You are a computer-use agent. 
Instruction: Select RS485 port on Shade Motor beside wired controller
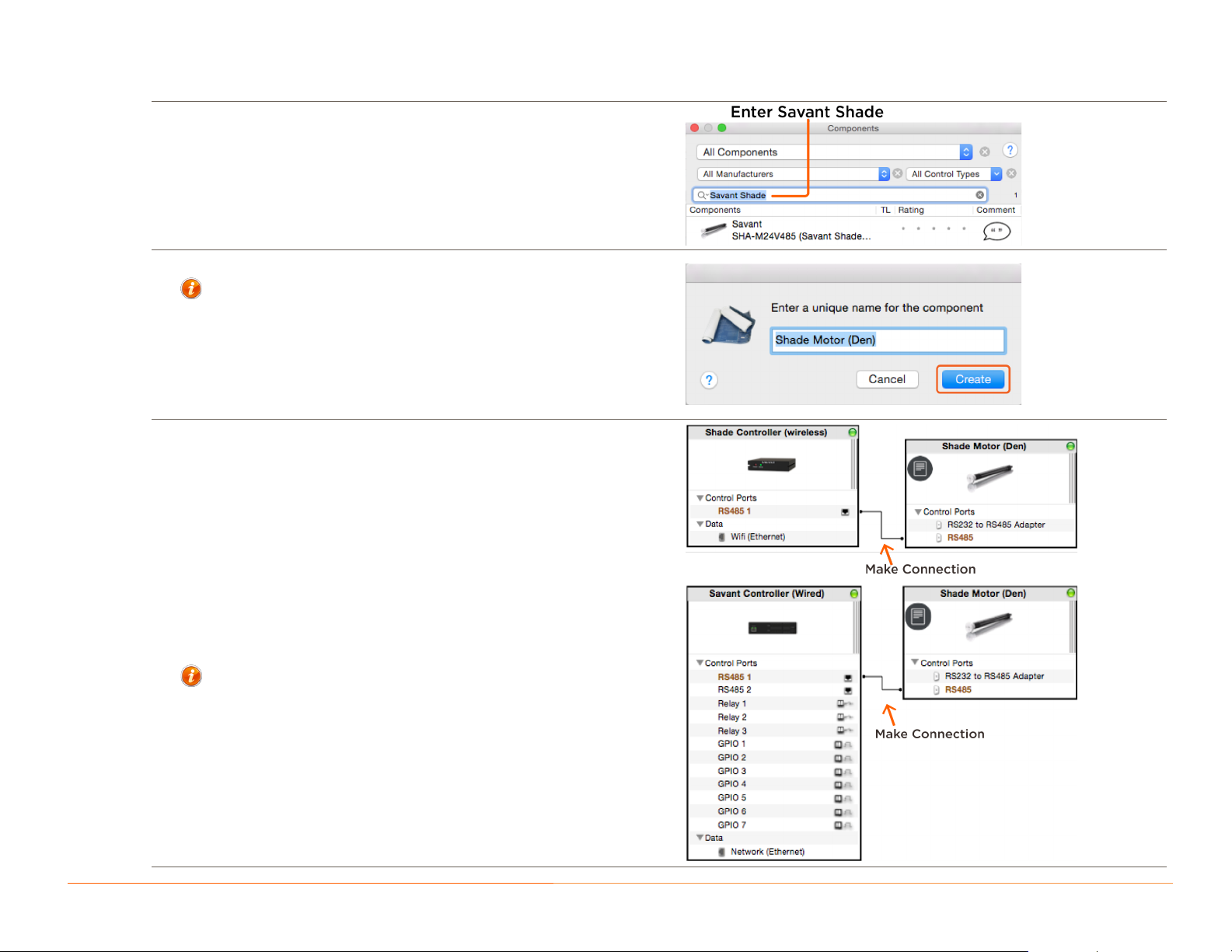[x=958, y=689]
